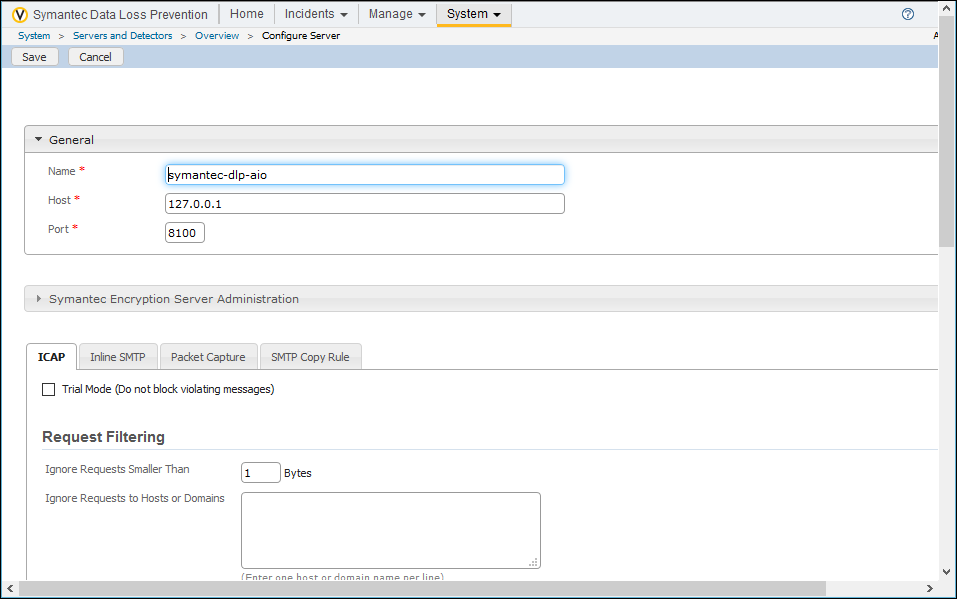
Task: Open the Incidents dropdown menu
Action: coord(316,14)
